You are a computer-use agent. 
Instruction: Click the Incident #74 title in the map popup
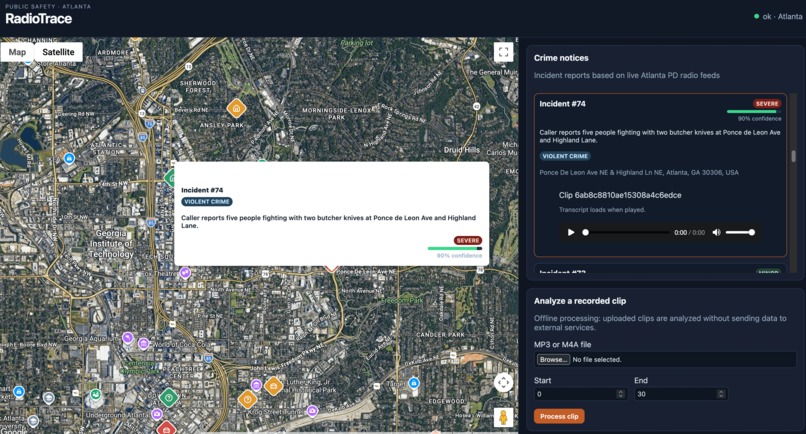click(x=202, y=190)
